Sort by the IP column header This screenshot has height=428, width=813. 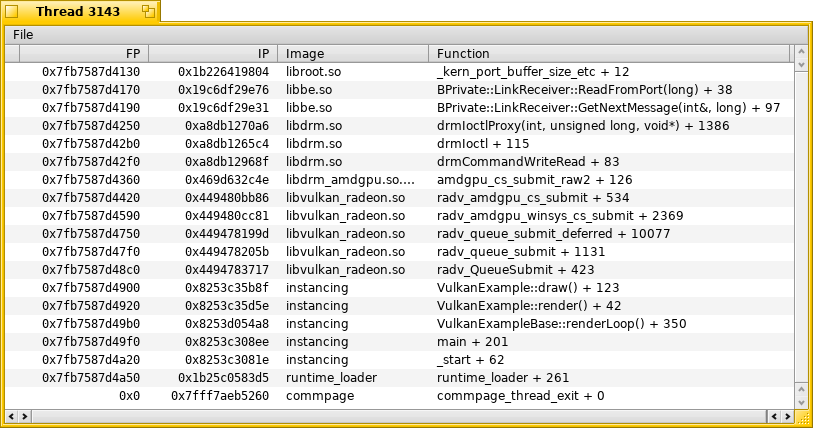213,54
